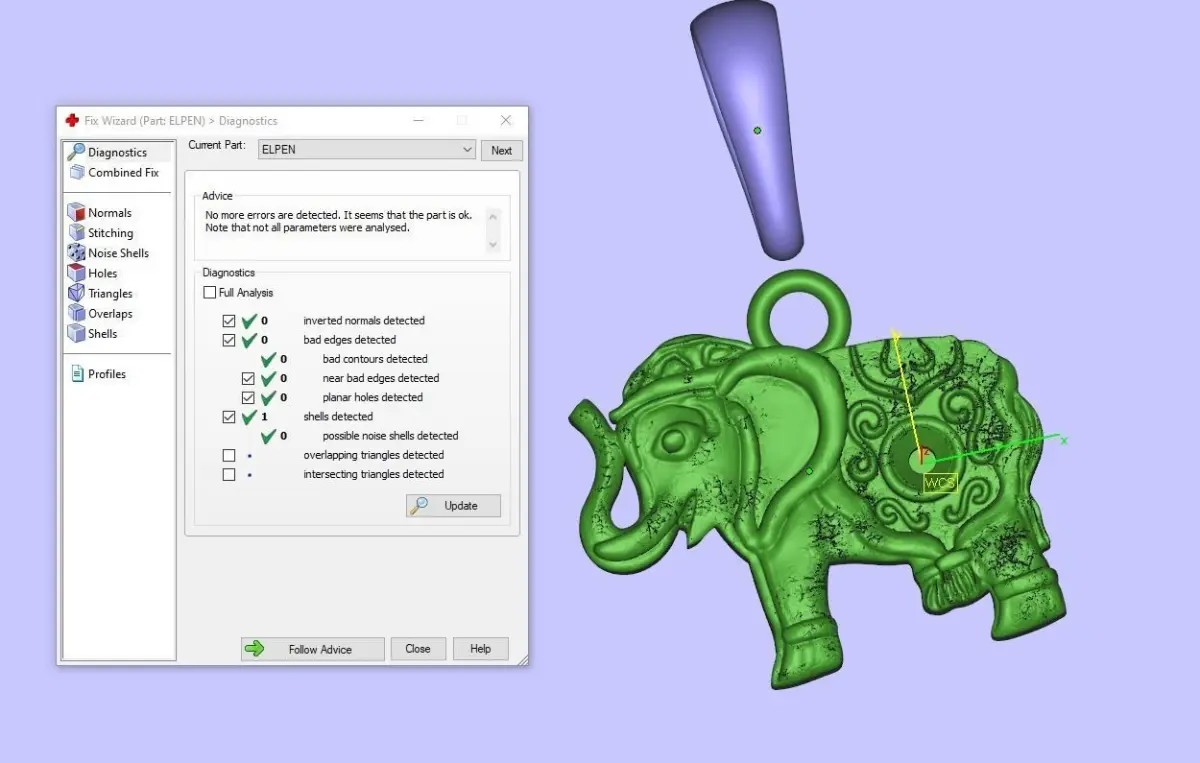
Task: Uncheck near bad edges detected checkbox
Action: pos(248,378)
